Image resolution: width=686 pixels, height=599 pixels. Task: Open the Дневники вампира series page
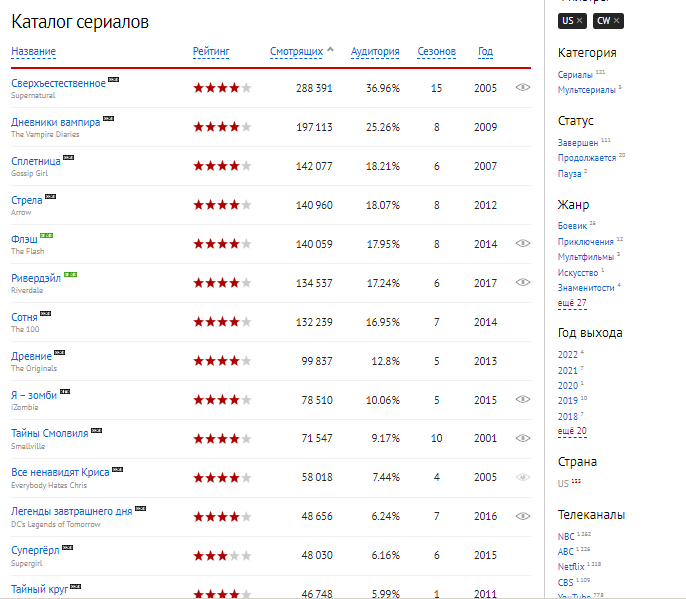56,122
